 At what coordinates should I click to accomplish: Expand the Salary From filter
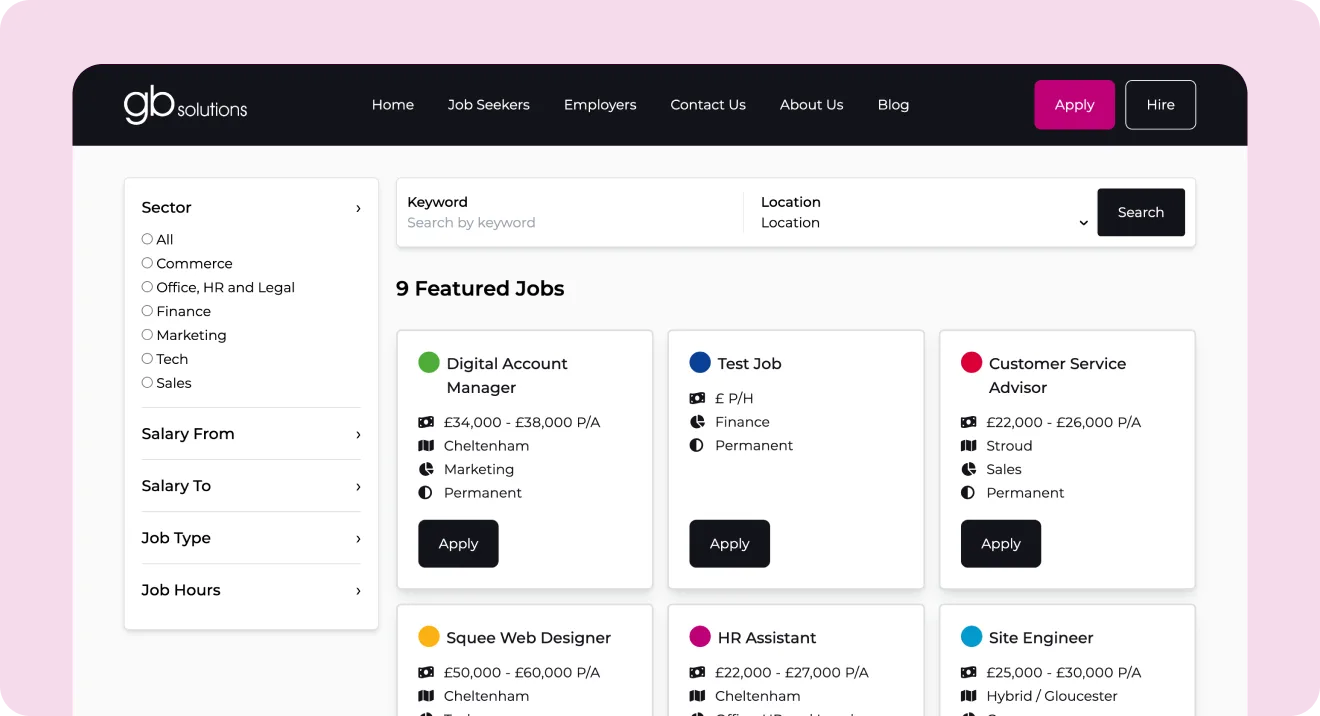point(250,434)
